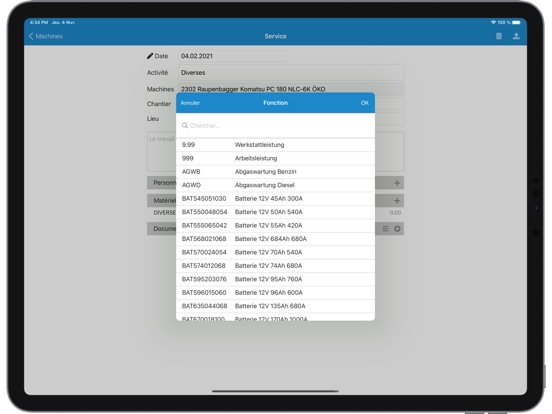
Task: Select AGWB Abgaswartung Benzin
Action: tap(275, 172)
